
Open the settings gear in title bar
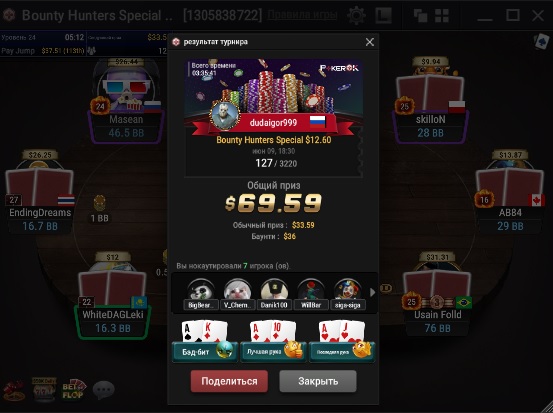point(356,16)
